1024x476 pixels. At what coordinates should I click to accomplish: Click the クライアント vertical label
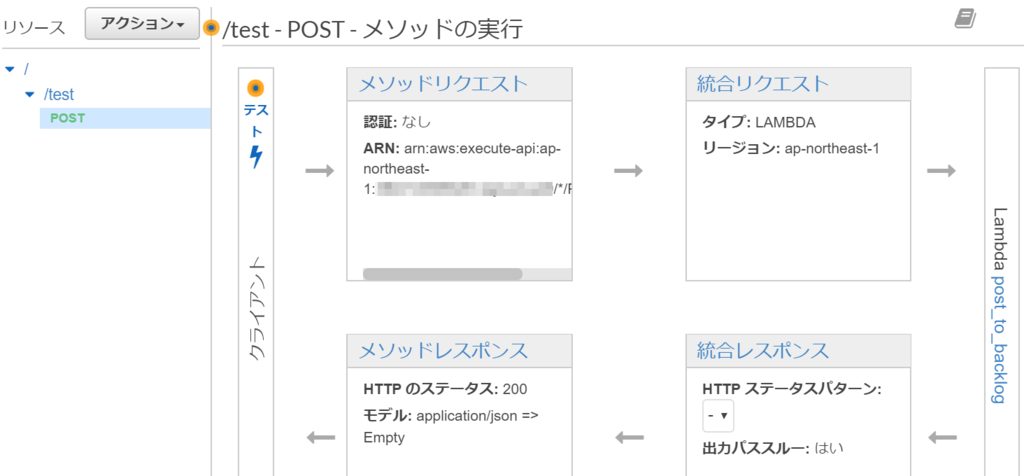pos(257,309)
